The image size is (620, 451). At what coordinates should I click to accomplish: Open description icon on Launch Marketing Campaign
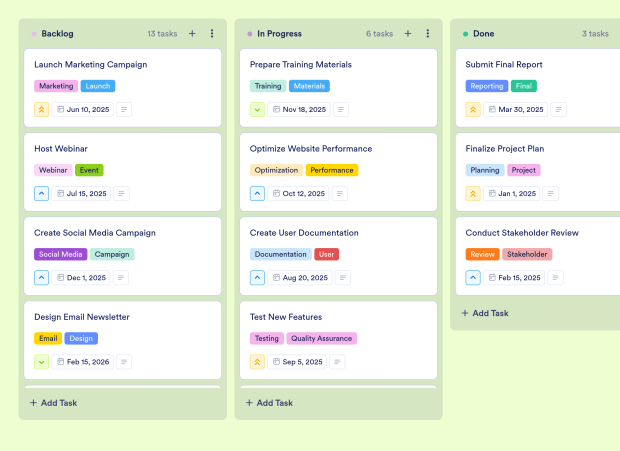[x=124, y=109]
